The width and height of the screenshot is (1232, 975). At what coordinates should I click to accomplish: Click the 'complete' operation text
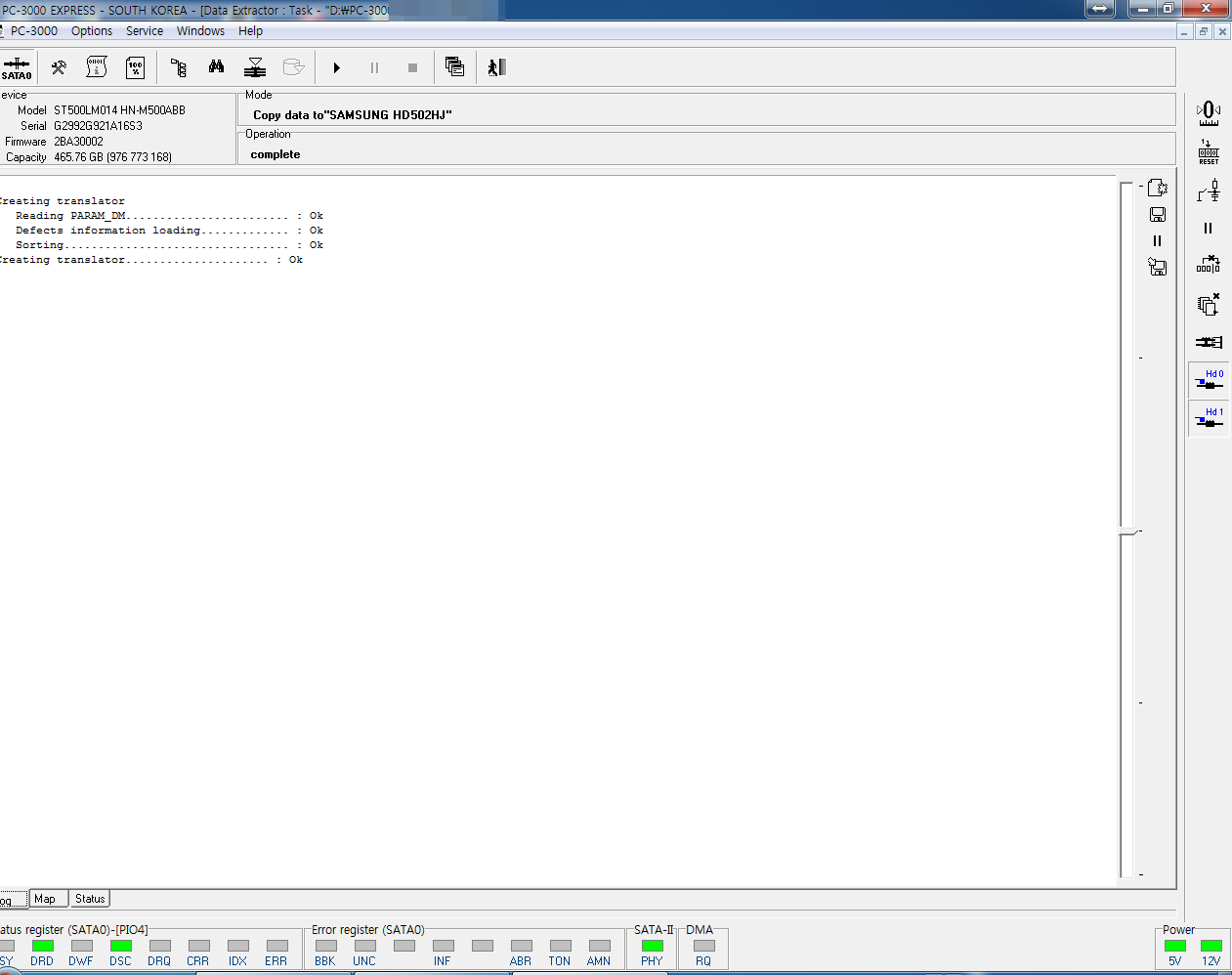[275, 154]
